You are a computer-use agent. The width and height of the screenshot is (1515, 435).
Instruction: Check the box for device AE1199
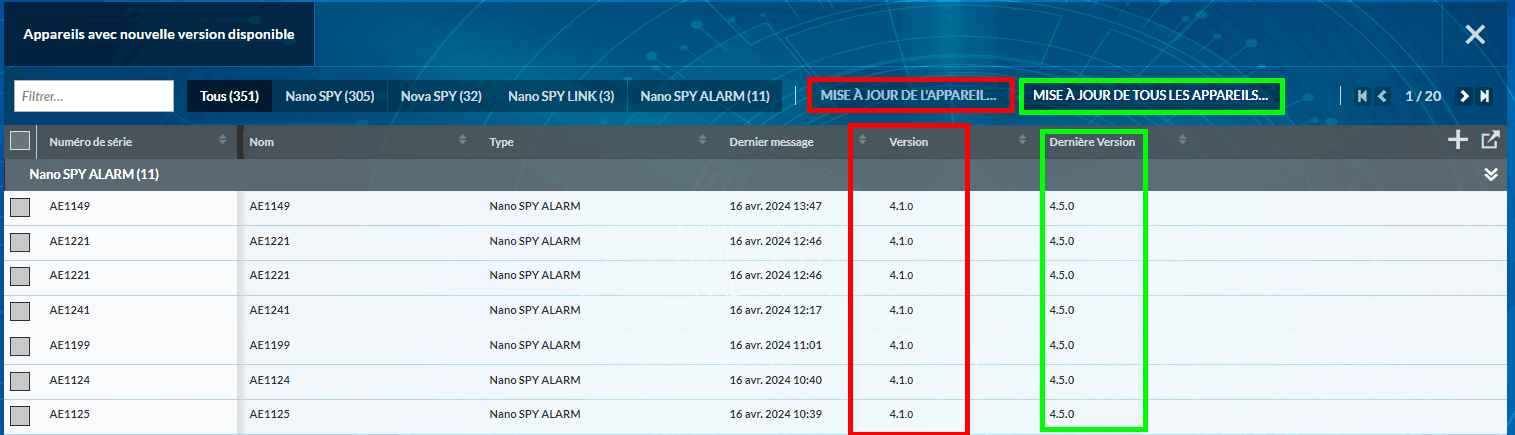[20, 346]
